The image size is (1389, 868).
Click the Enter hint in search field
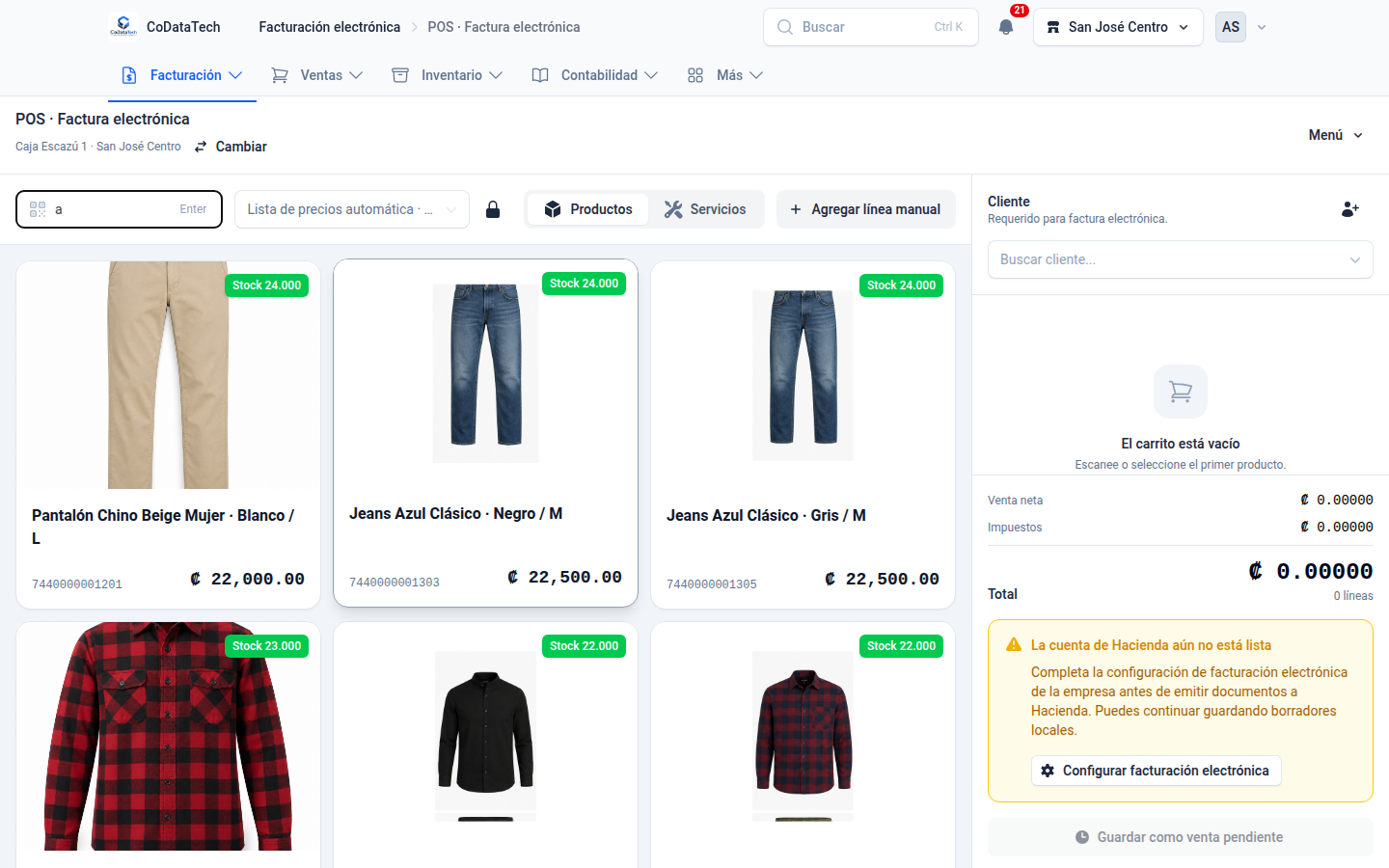[193, 209]
